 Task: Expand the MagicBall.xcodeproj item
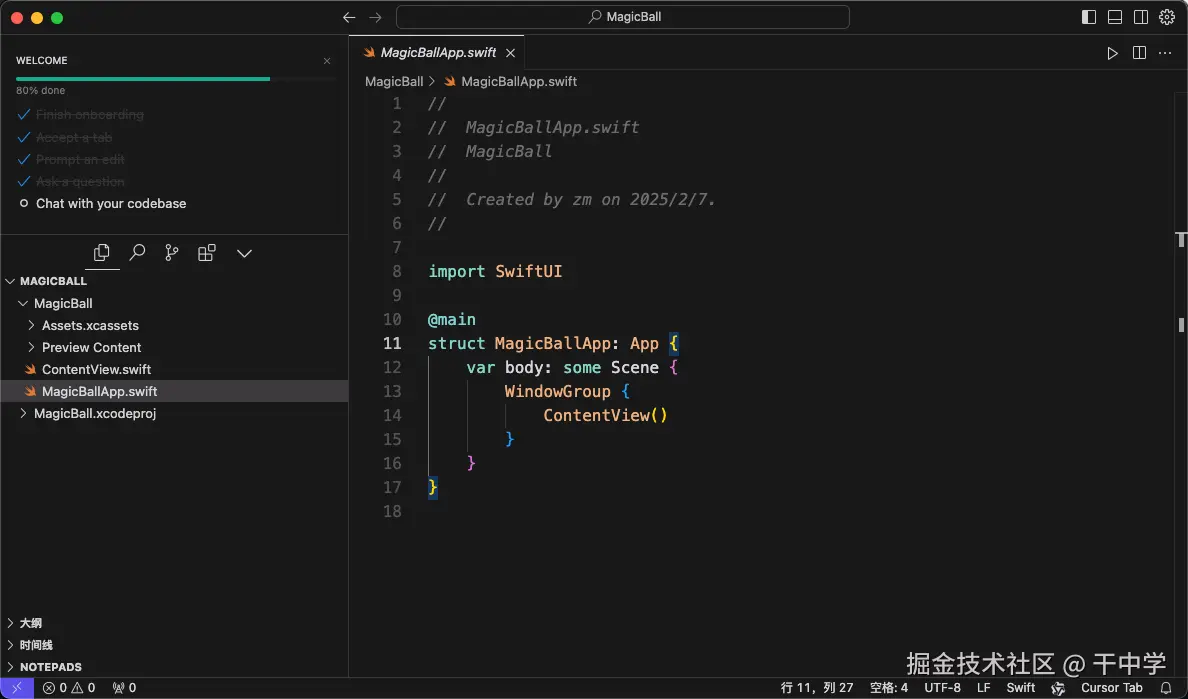click(x=95, y=413)
